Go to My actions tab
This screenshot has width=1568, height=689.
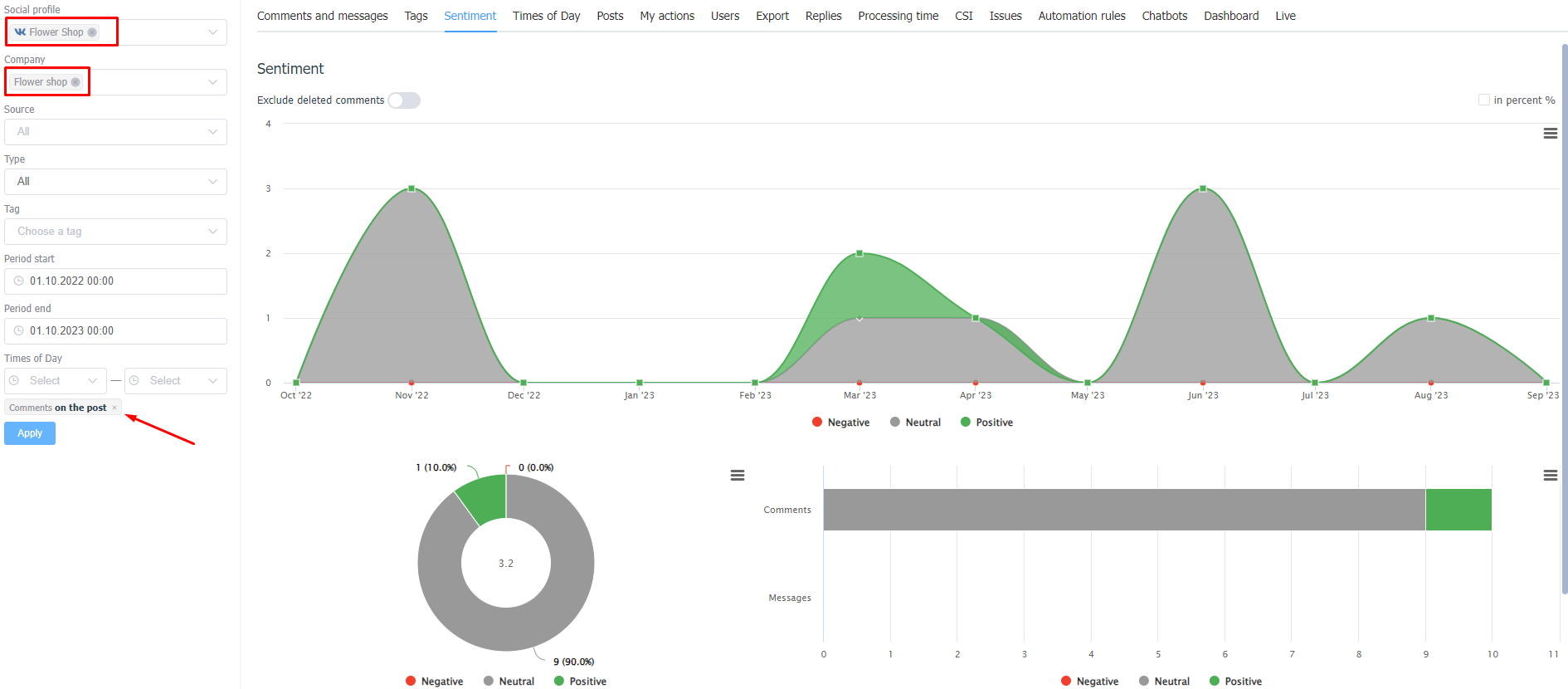coord(667,16)
